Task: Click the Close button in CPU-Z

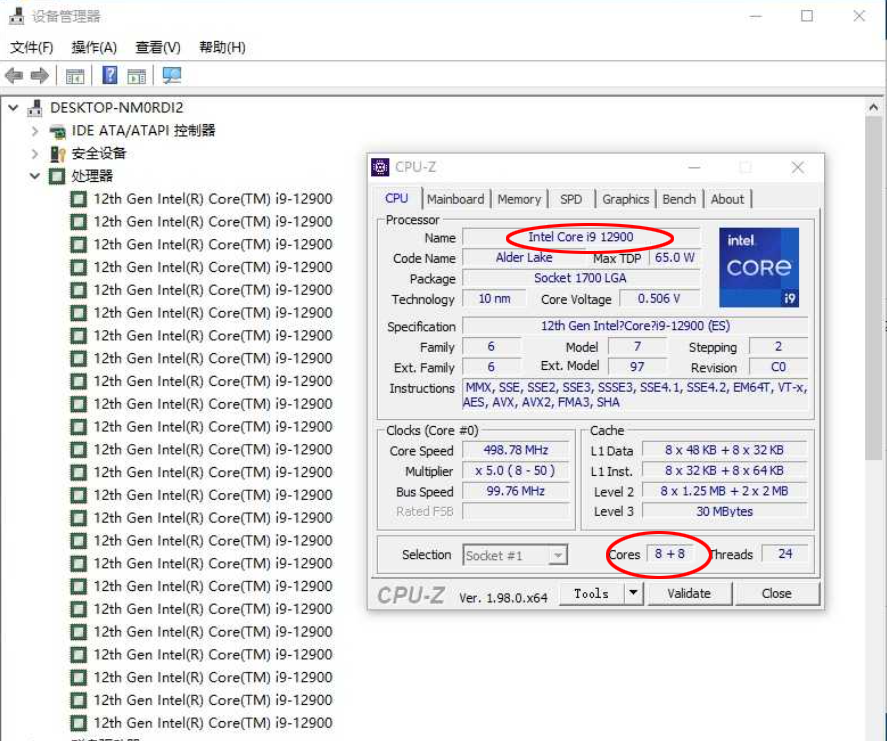Action: (x=777, y=593)
